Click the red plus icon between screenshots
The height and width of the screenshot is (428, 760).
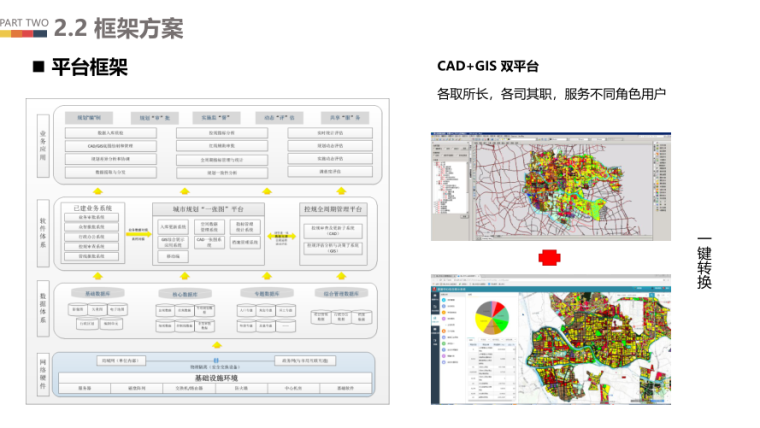click(x=549, y=258)
